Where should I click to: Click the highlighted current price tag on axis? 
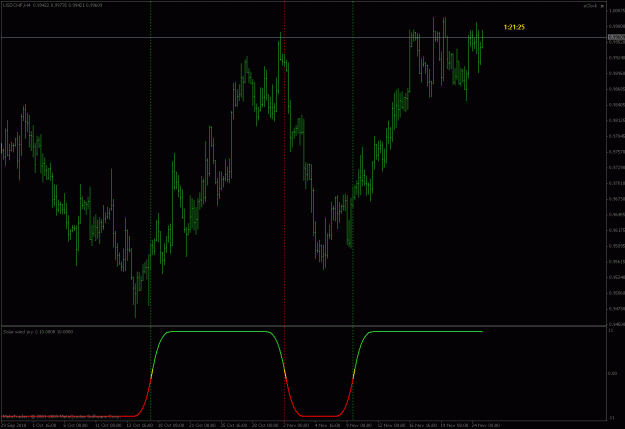click(x=616, y=37)
